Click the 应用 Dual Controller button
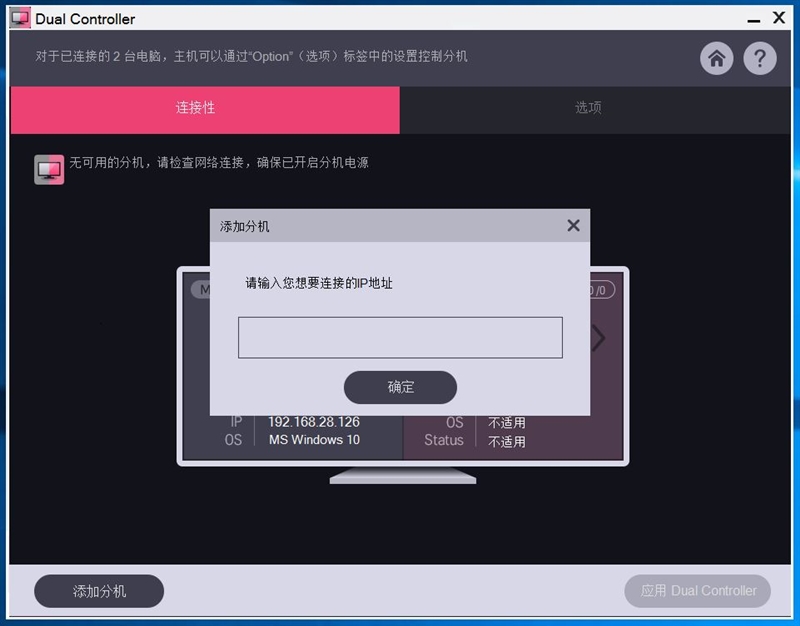The width and height of the screenshot is (800, 626). [x=697, y=591]
